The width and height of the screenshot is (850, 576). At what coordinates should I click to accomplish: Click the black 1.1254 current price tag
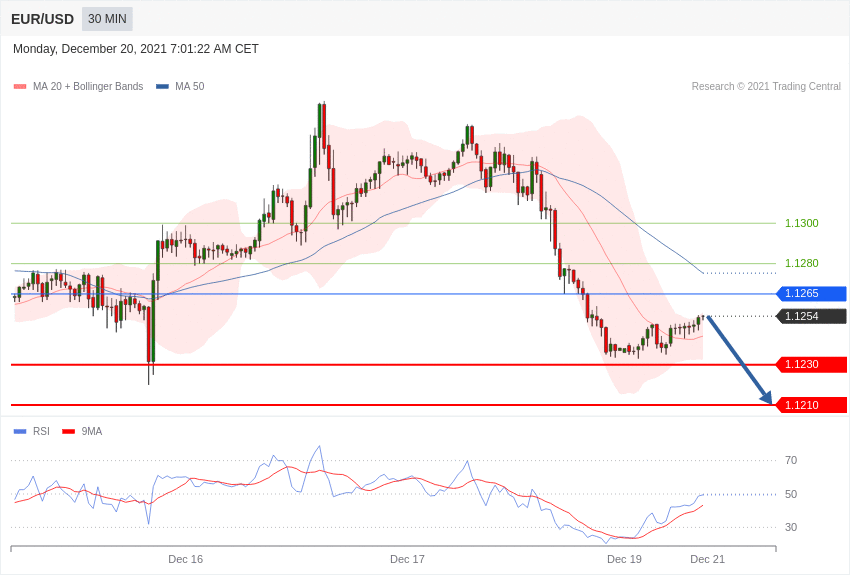811,316
